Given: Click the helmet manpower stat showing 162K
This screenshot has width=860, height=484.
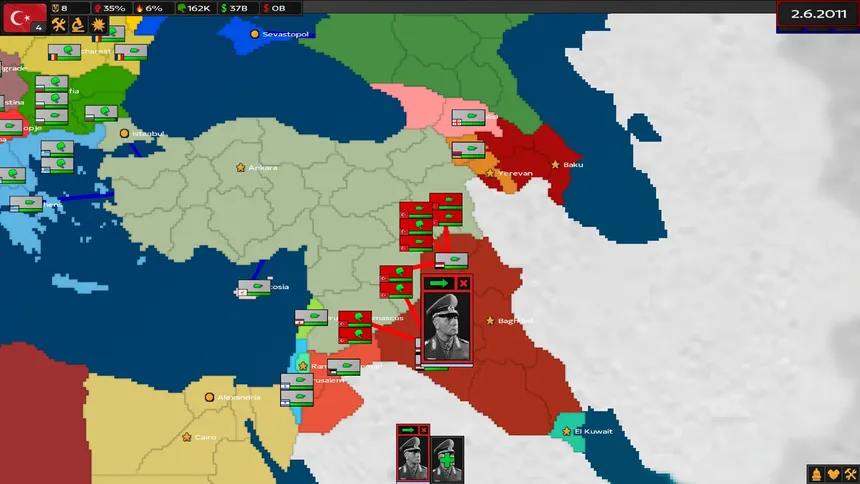Looking at the screenshot, I should click(195, 8).
